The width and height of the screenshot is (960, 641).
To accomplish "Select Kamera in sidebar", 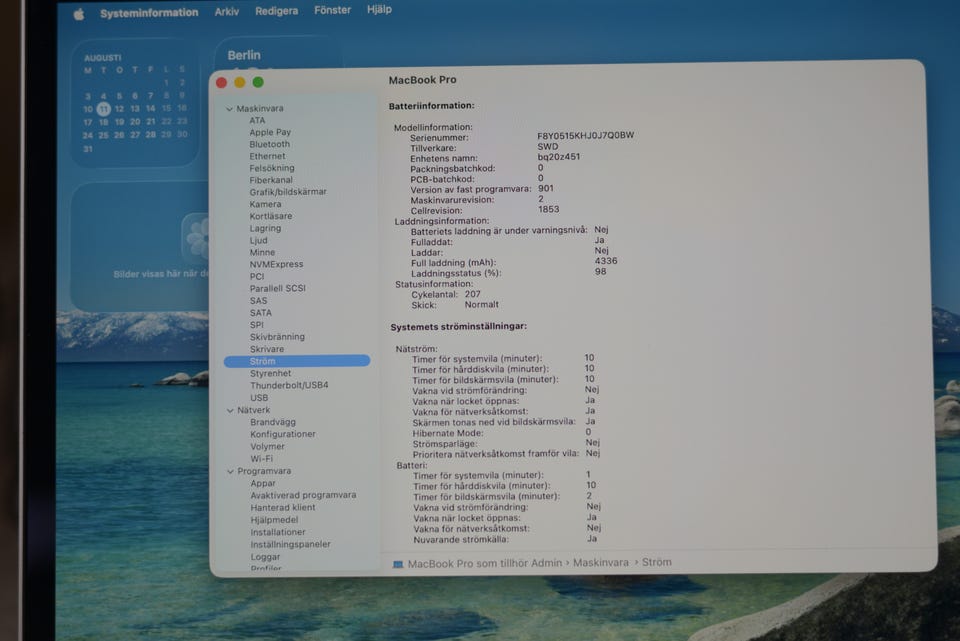I will tap(265, 204).
